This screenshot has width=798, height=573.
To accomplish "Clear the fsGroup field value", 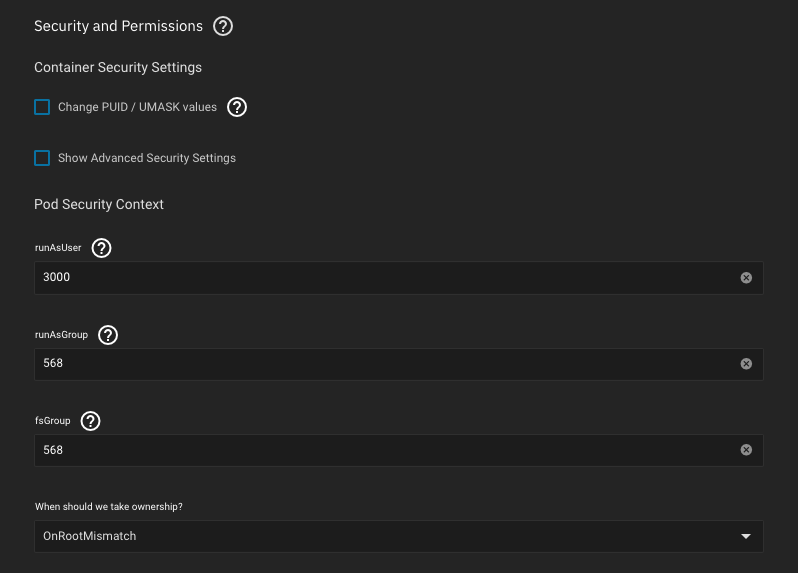I will (x=746, y=450).
